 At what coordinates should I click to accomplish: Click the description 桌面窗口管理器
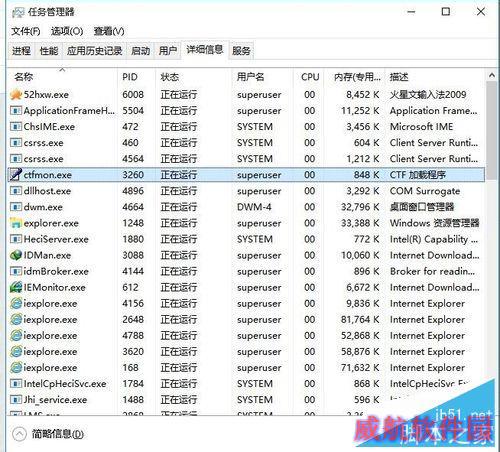click(422, 207)
